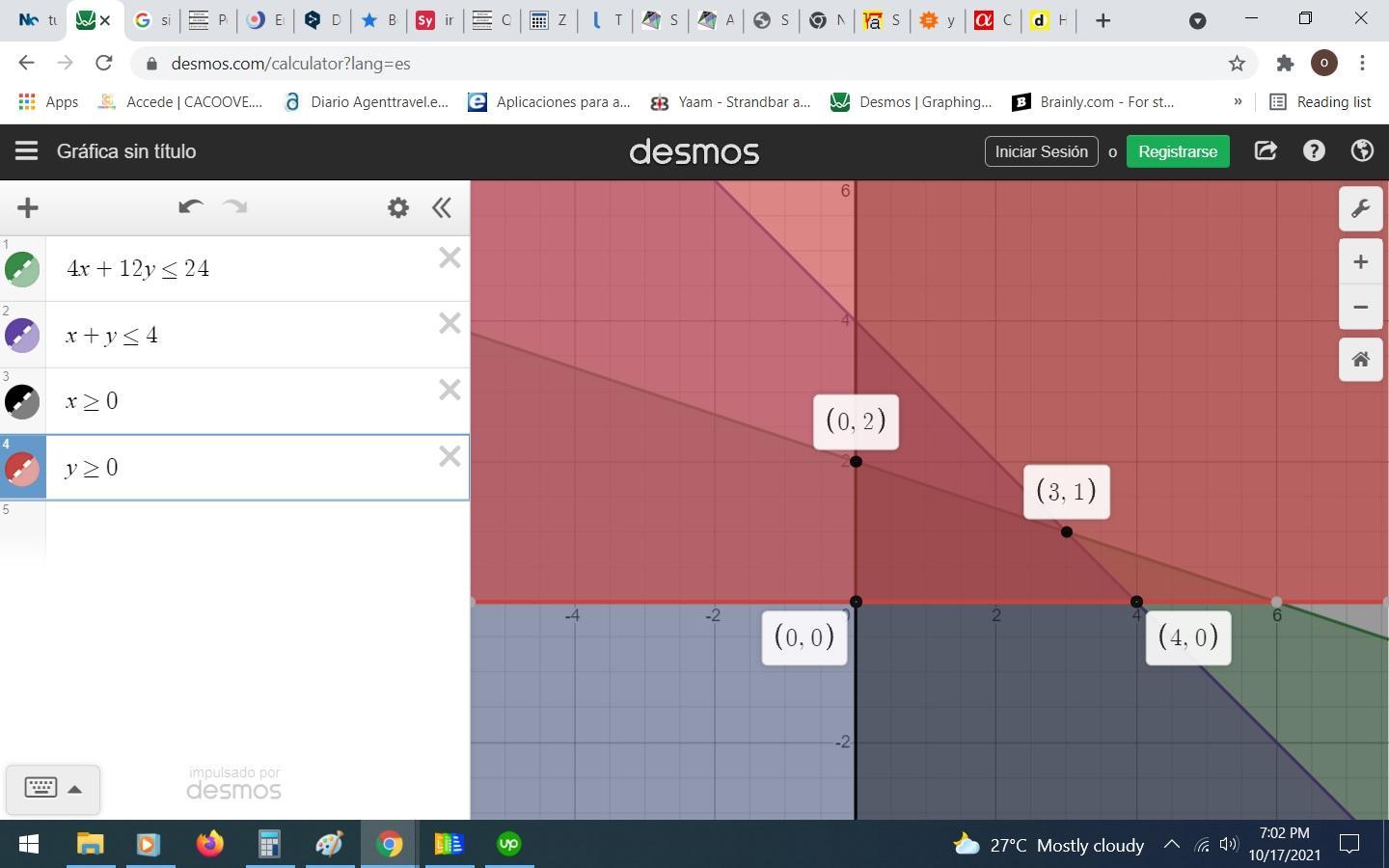Image resolution: width=1389 pixels, height=868 pixels.
Task: Click the green Registrarse button
Action: pyautogui.click(x=1177, y=151)
